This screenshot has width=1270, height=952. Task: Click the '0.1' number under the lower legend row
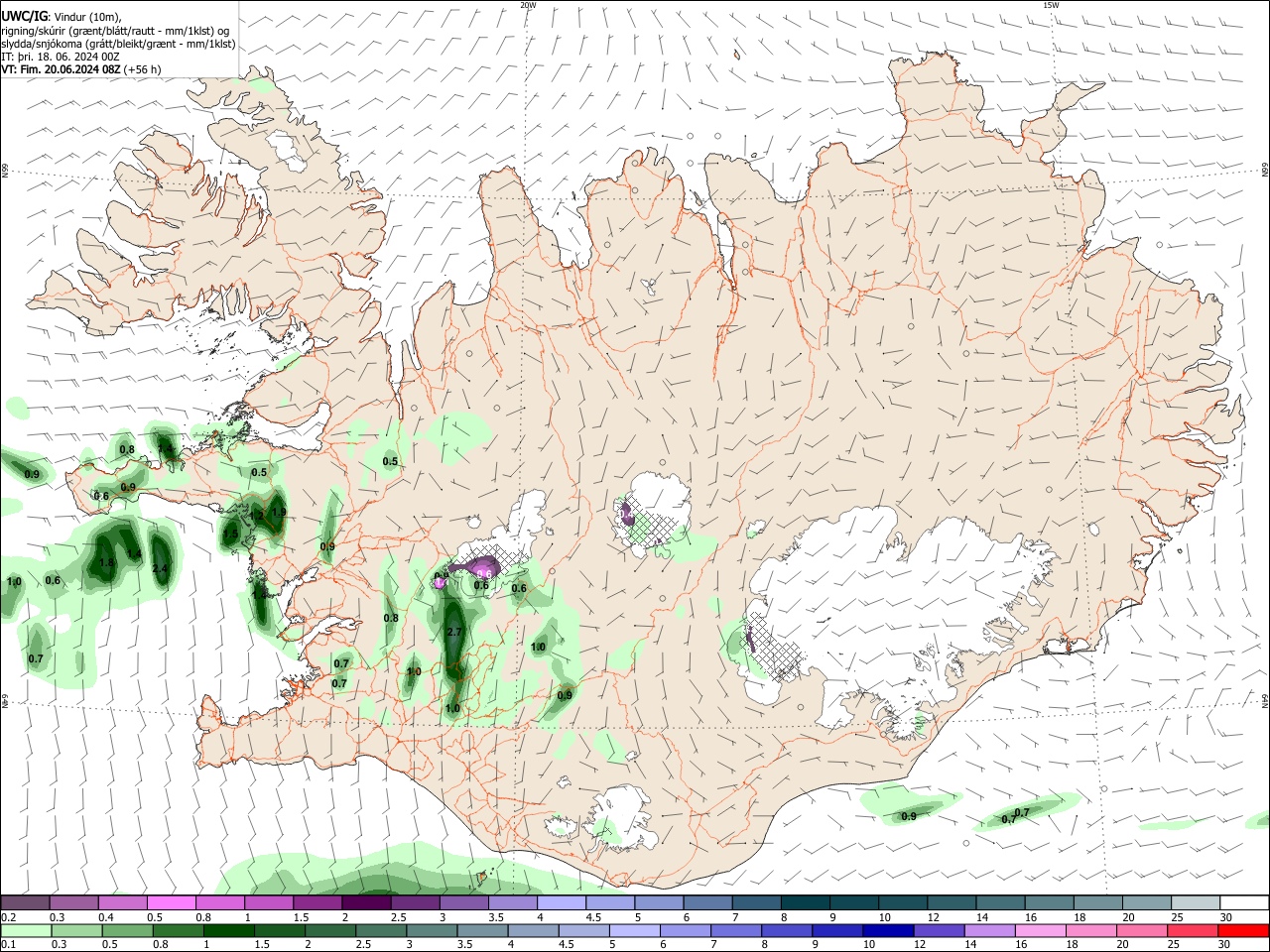(8, 944)
